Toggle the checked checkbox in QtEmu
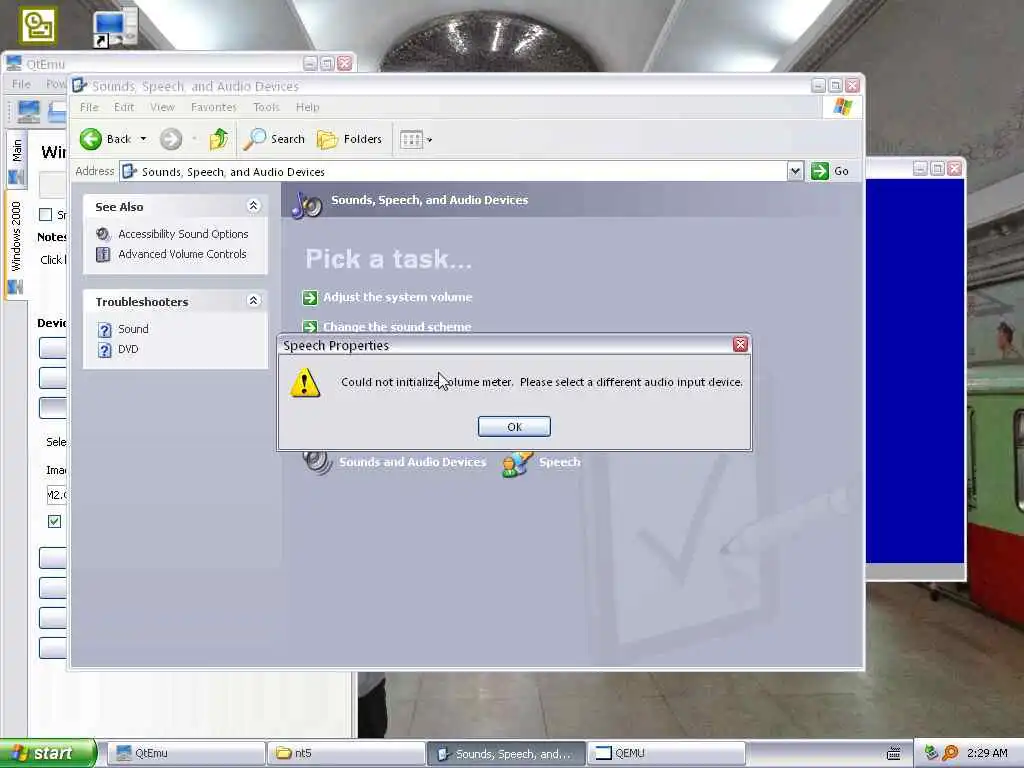This screenshot has height=768, width=1024. coord(54,521)
